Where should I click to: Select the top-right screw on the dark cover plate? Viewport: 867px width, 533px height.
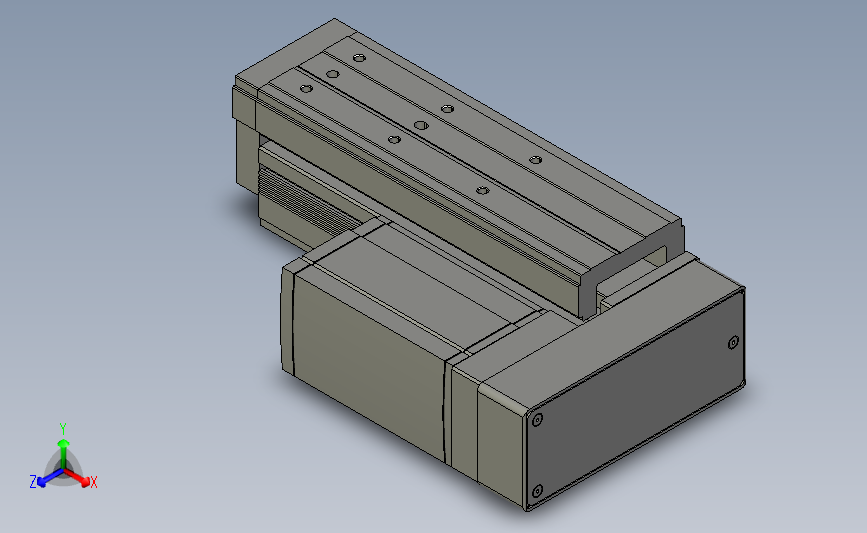(733, 343)
